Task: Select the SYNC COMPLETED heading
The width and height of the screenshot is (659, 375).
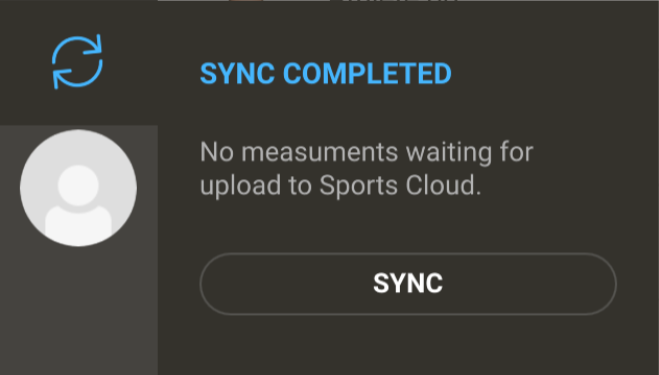Action: click(326, 74)
